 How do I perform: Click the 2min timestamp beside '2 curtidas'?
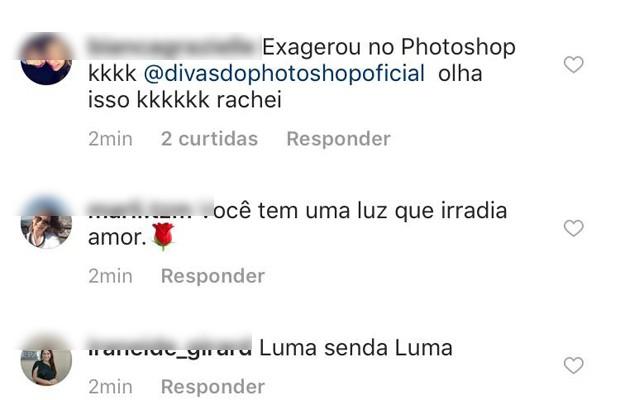110,139
